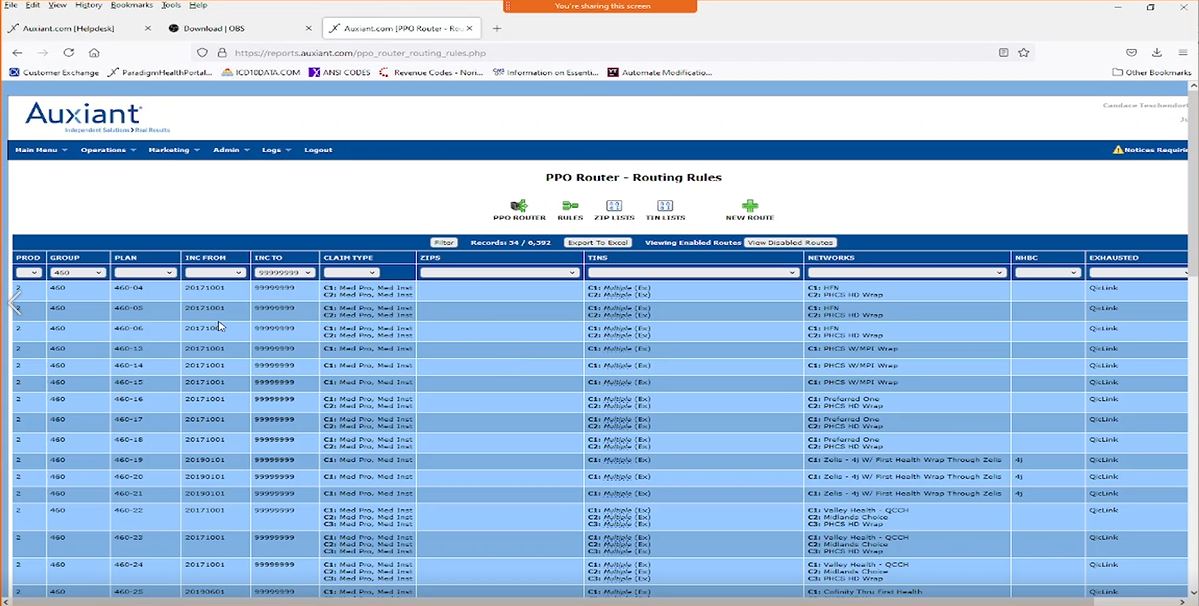Screen dimensions: 1199x606
Task: Open the Admin menu in navigation bar
Action: click(x=230, y=150)
